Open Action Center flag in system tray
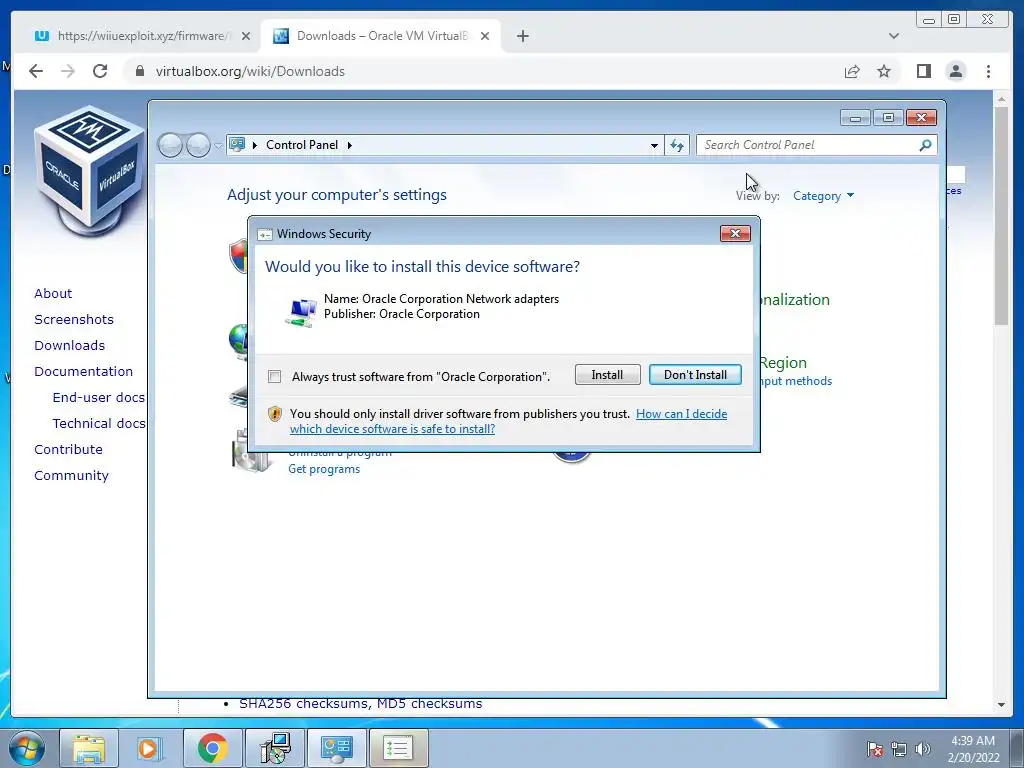The width and height of the screenshot is (1024, 768). [x=875, y=749]
